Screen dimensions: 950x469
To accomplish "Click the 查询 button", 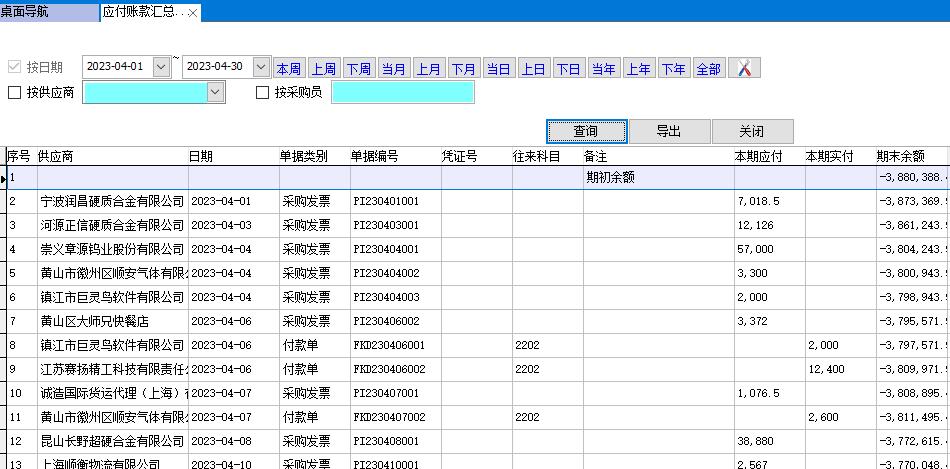I will tap(586, 131).
